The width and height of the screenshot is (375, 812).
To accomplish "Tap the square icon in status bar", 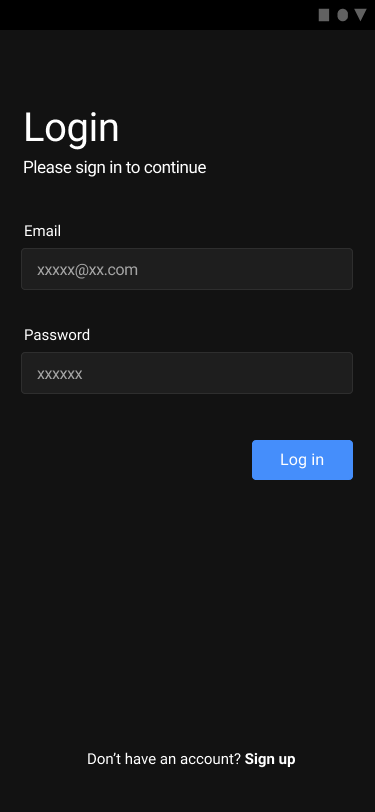I will [x=324, y=15].
